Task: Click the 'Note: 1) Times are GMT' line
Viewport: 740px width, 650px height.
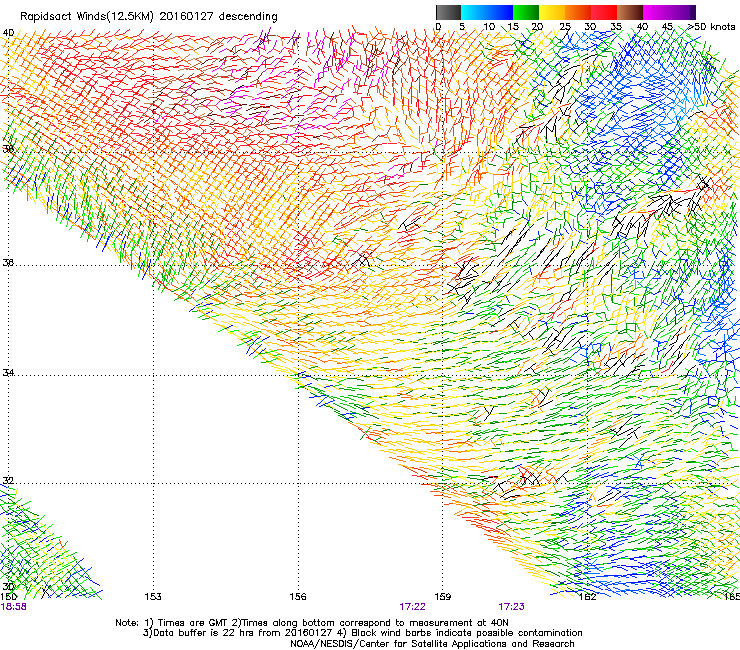Action: pyautogui.click(x=312, y=623)
